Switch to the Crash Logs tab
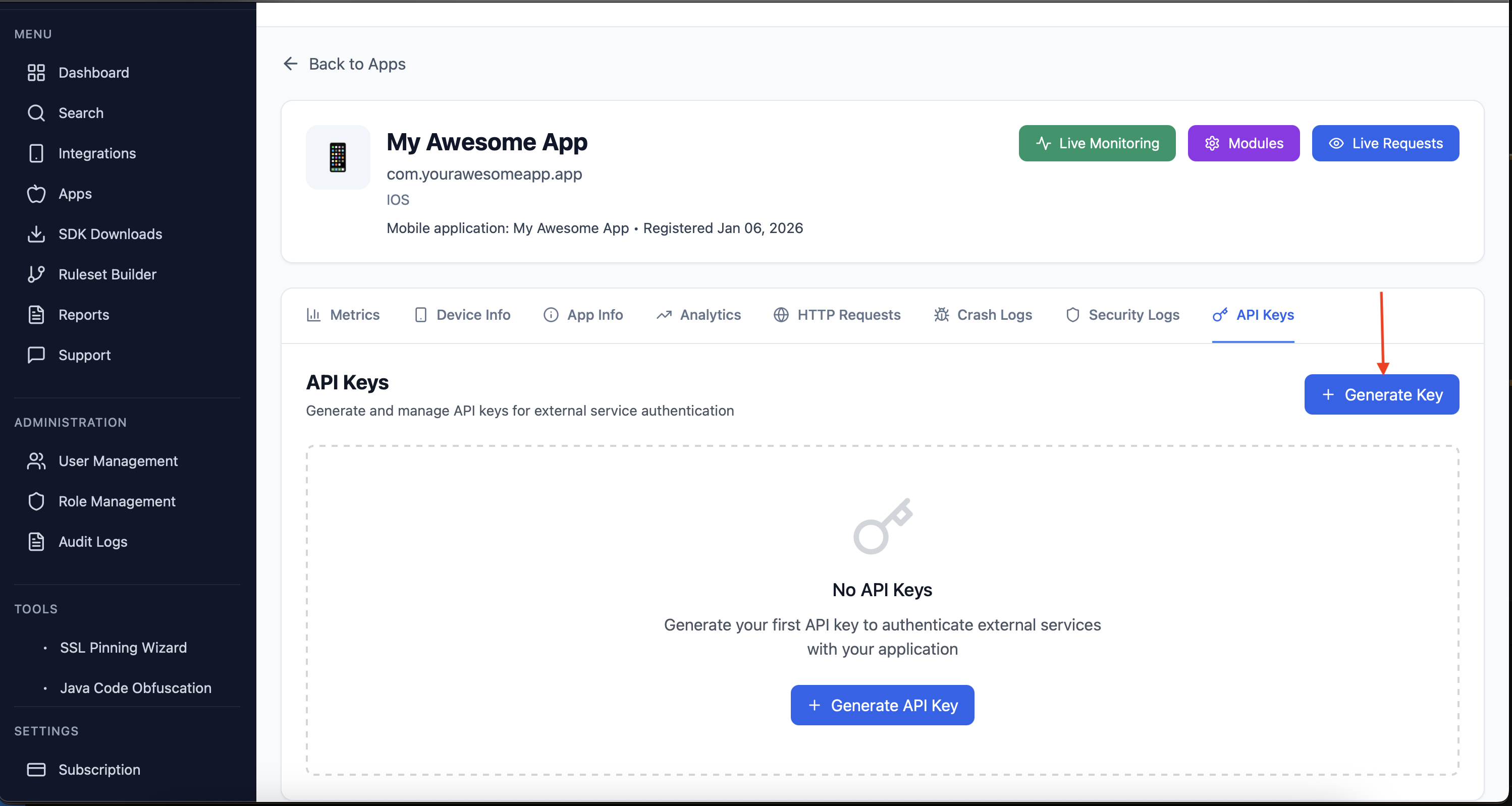This screenshot has height=806, width=1512. click(983, 315)
